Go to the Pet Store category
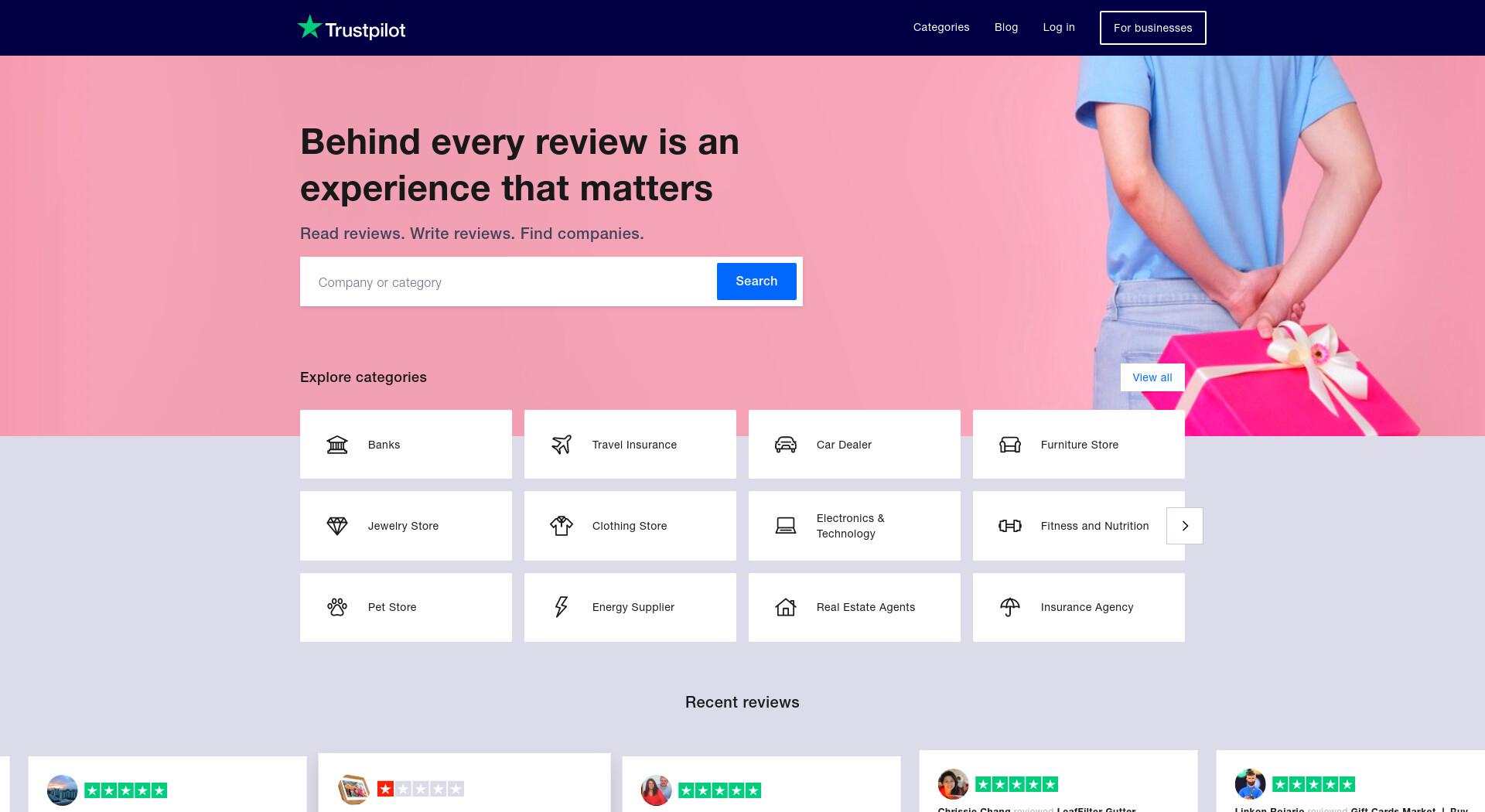 (406, 607)
